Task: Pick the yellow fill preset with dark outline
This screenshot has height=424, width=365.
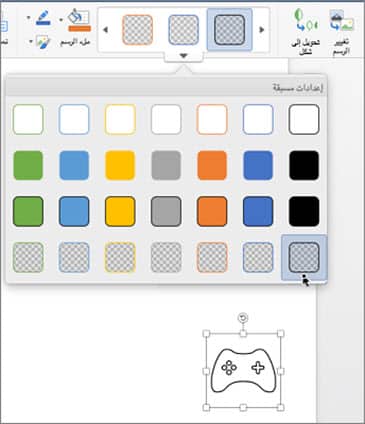Action: click(120, 211)
